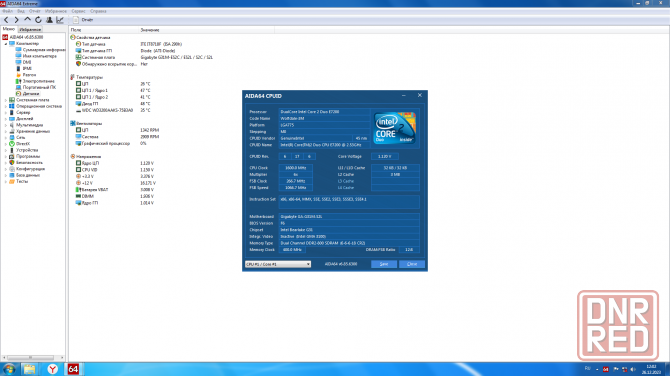The height and width of the screenshot is (376, 670).
Task: Open the Файл menu
Action: (7, 11)
